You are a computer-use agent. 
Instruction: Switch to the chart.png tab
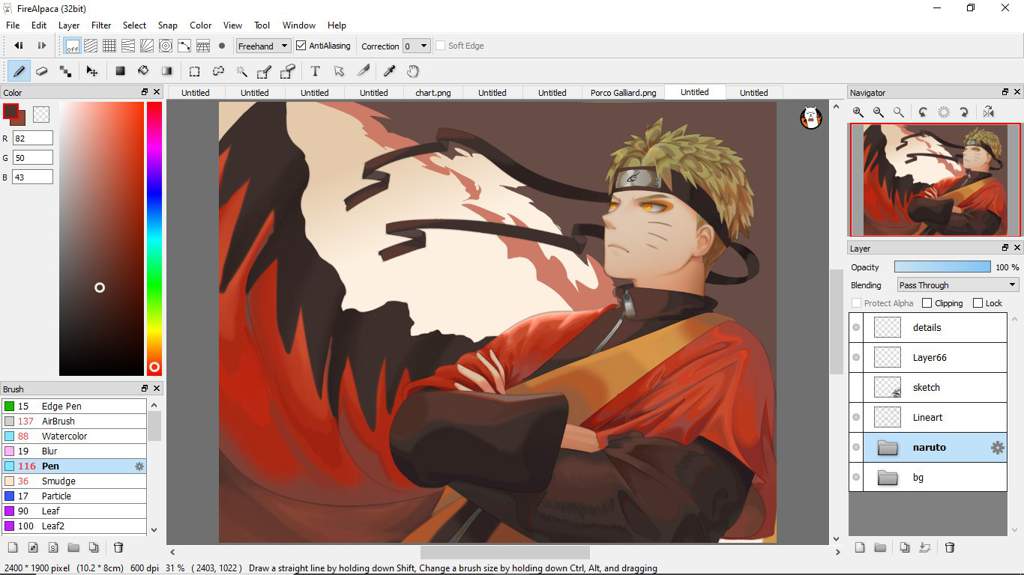point(433,93)
